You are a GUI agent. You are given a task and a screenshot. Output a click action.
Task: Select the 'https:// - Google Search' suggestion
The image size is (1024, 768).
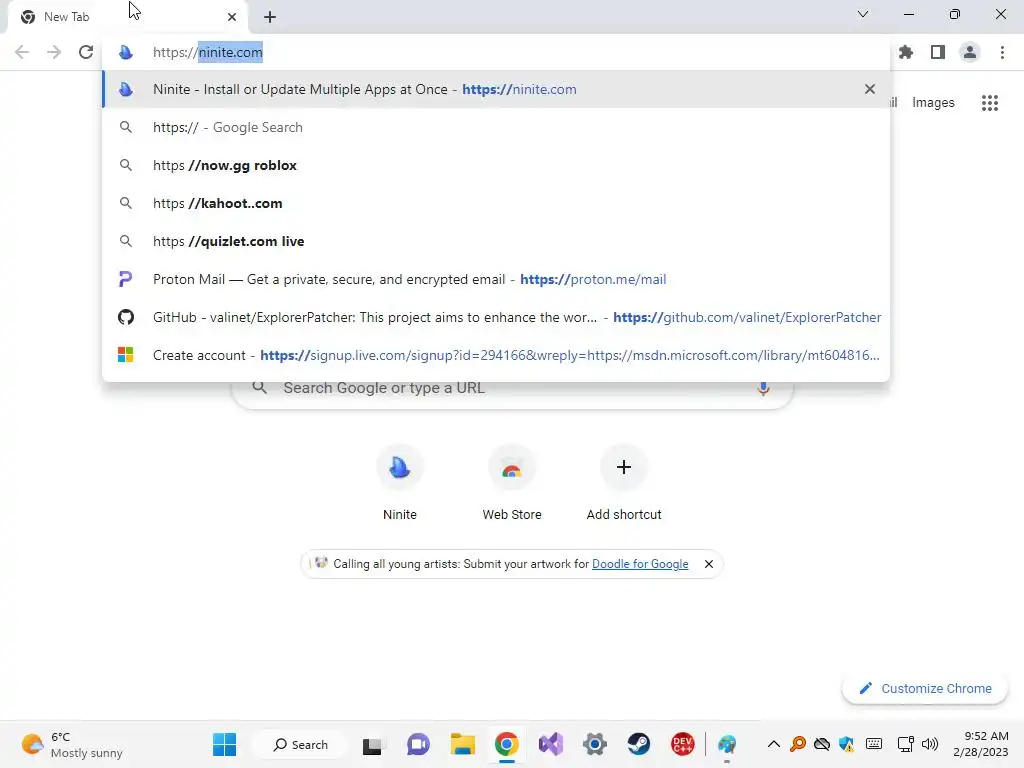[496, 127]
